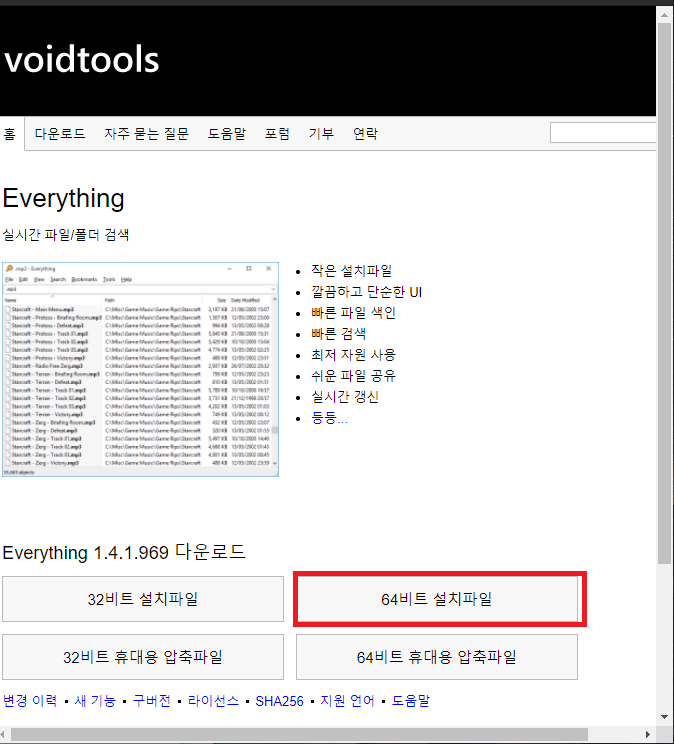Open the bottom 도움말 link
This screenshot has height=744, width=674.
pos(411,701)
